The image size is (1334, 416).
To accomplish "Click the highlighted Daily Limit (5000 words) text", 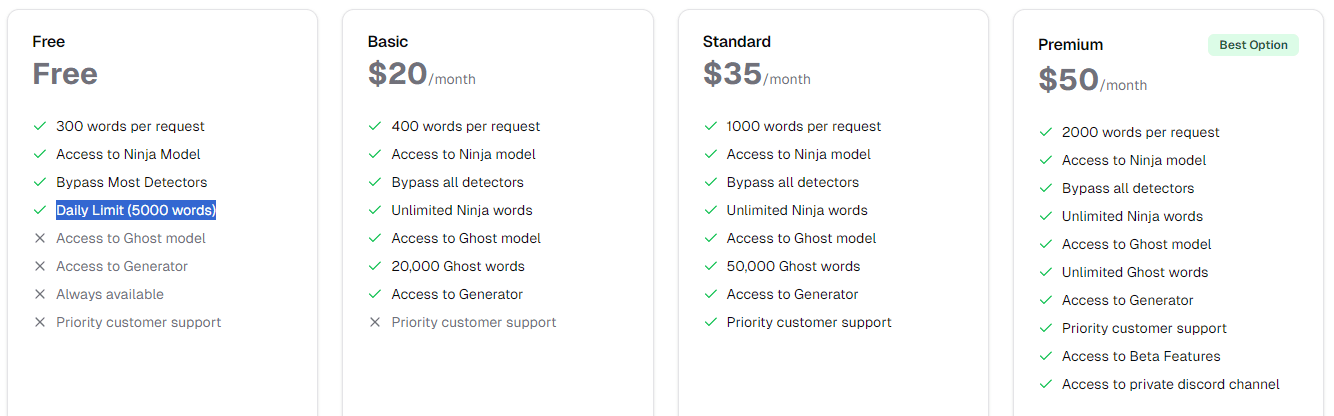I will pos(136,210).
